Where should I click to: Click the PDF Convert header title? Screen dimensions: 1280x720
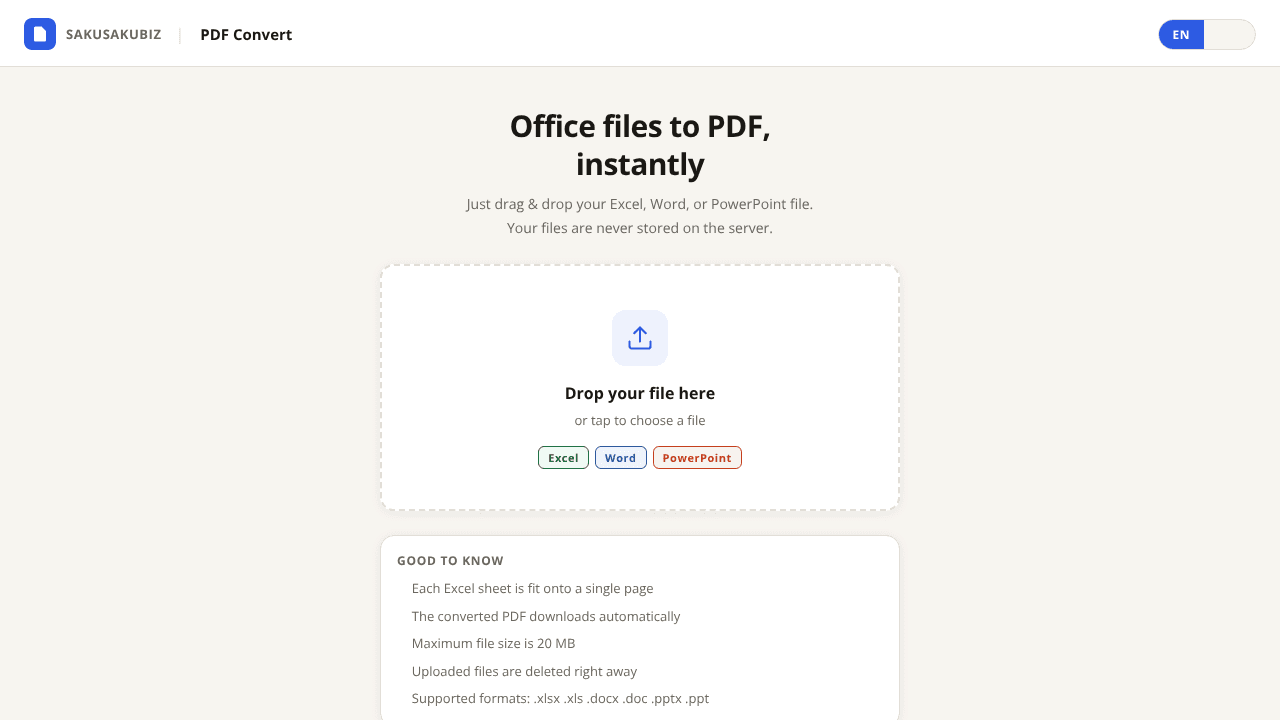point(246,34)
